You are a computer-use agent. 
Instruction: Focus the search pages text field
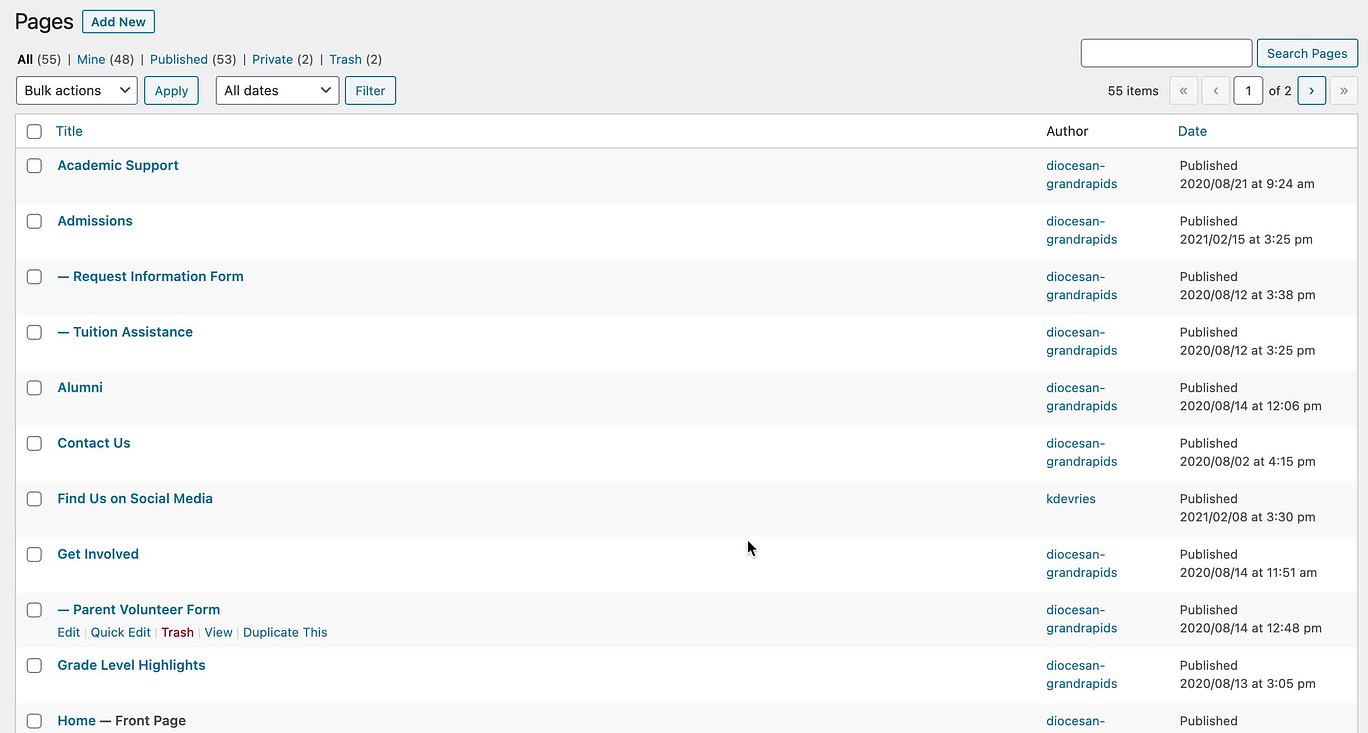coord(1166,54)
